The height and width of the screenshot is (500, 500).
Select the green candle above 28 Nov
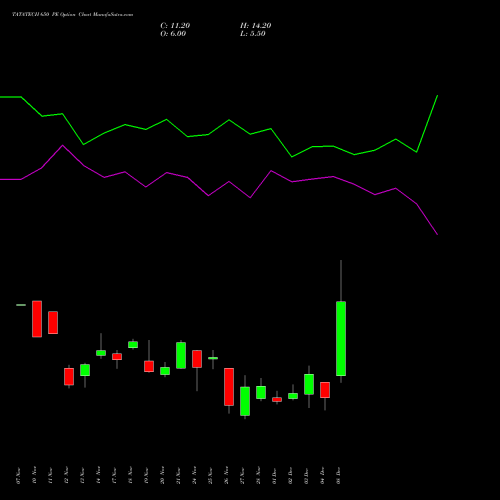[x=261, y=392]
